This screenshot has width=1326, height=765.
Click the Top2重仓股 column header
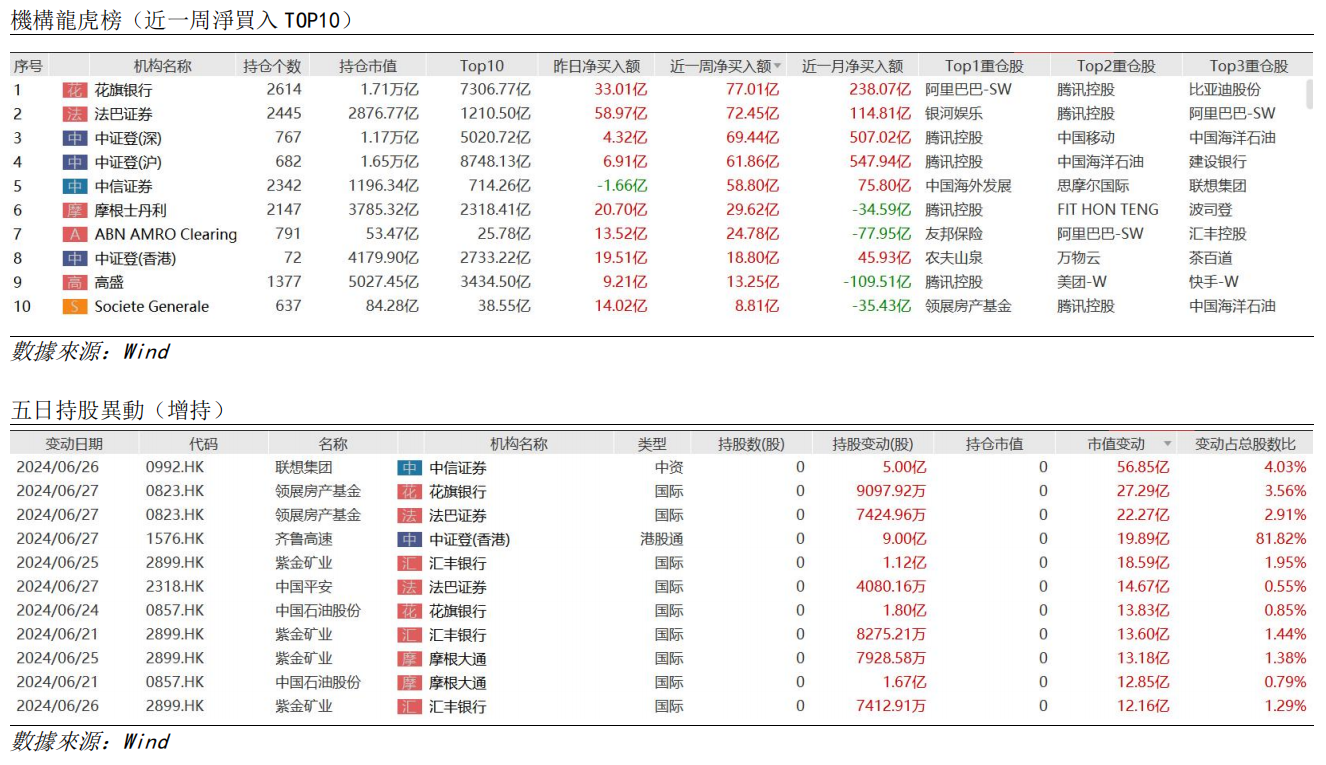1116,66
